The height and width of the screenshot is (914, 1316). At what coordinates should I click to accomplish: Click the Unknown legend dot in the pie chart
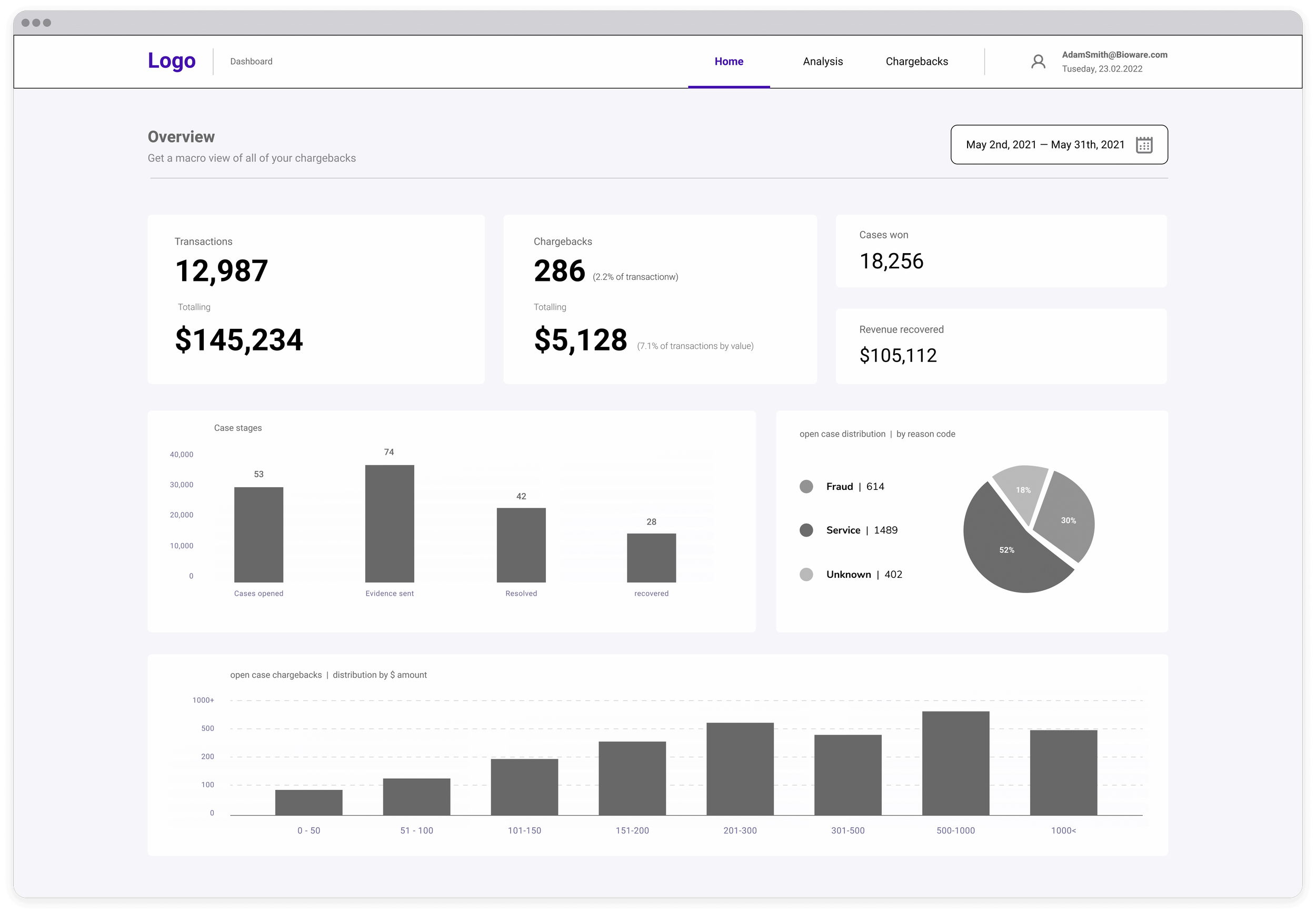(806, 575)
